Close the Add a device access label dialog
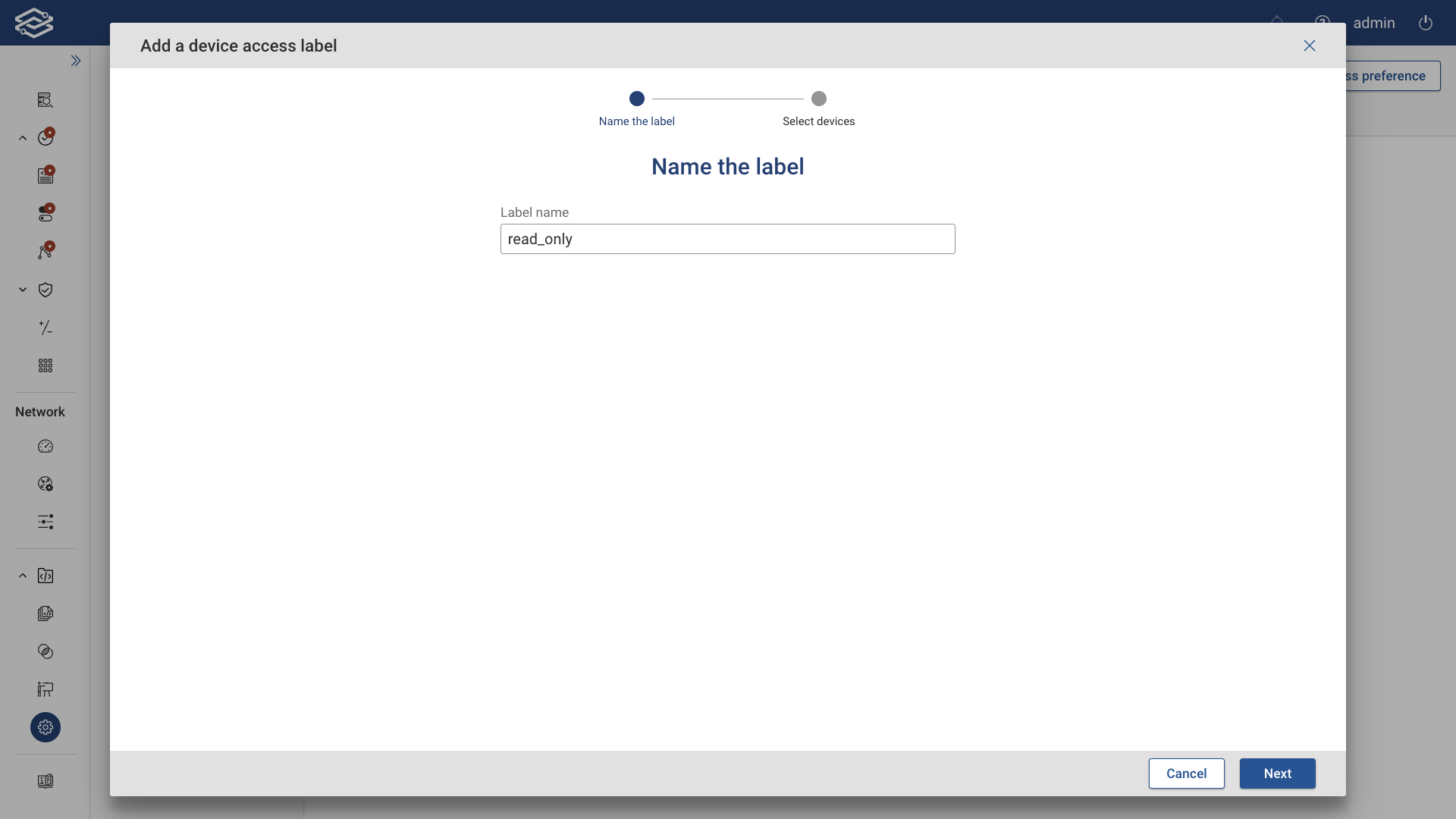The image size is (1456, 819). tap(1309, 45)
